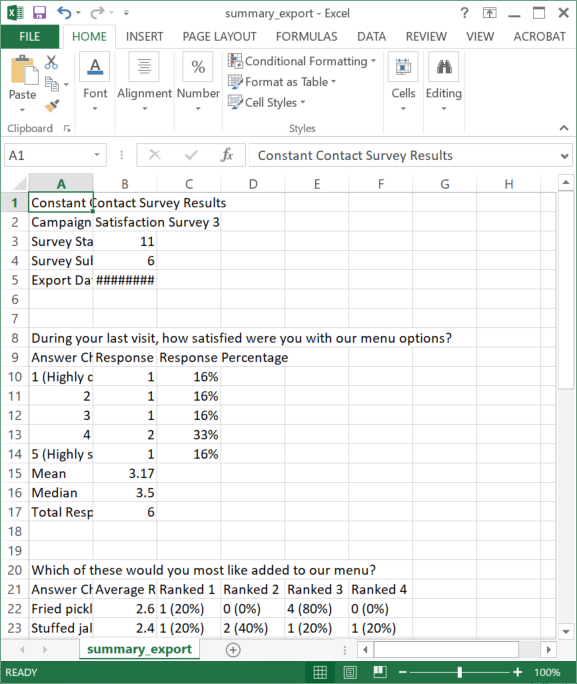Select row 15 header
577x684 pixels.
pos(15,473)
